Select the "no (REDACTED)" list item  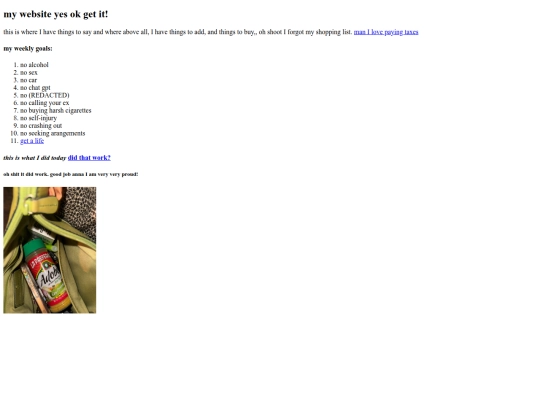(45, 95)
